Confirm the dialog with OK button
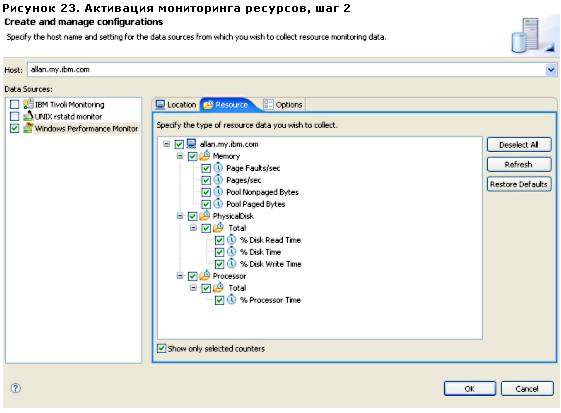 coord(470,389)
